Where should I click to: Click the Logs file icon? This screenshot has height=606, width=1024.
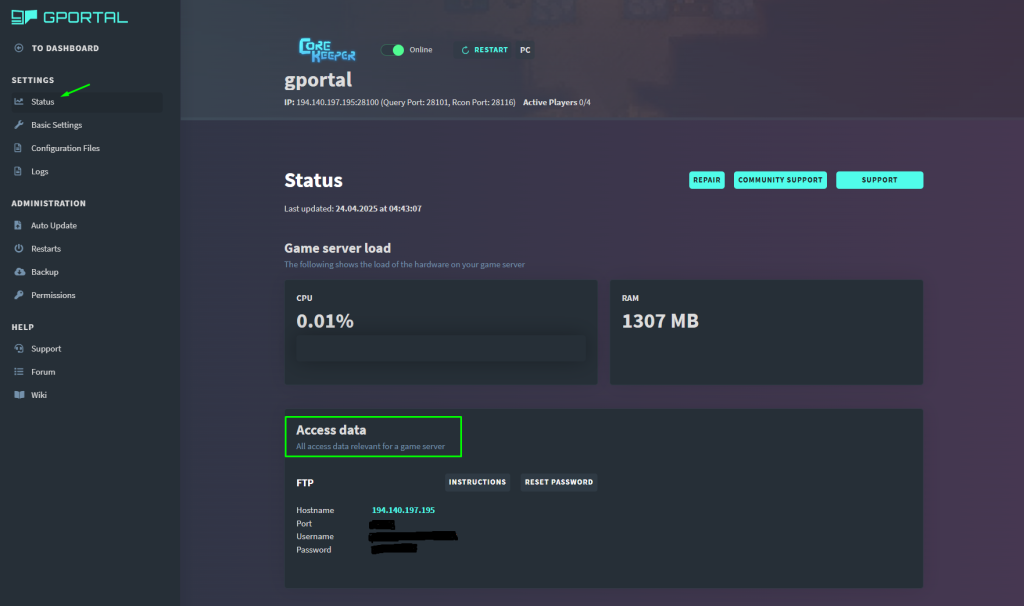click(18, 171)
